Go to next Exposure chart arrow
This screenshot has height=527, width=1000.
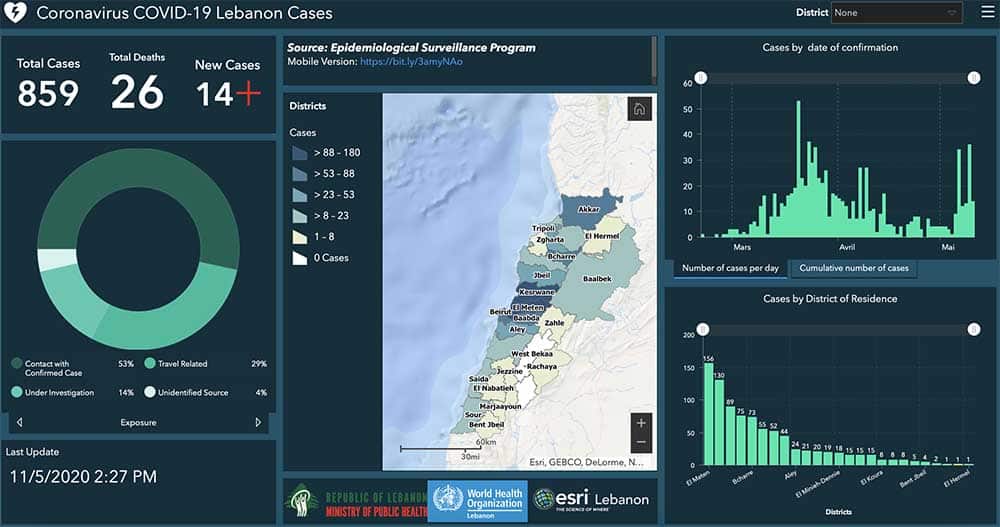click(258, 422)
